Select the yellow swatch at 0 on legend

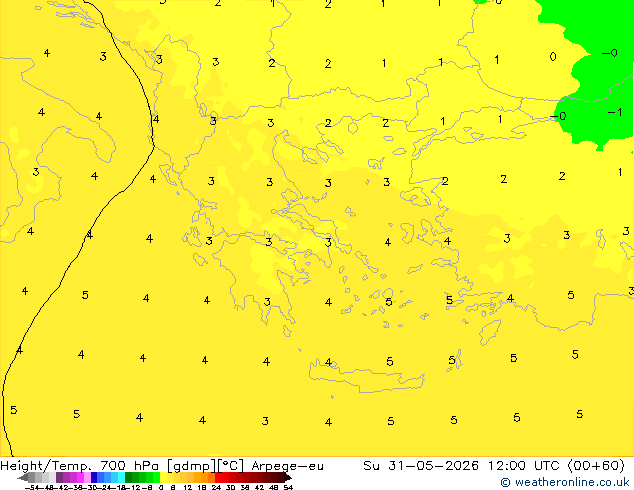(163, 477)
